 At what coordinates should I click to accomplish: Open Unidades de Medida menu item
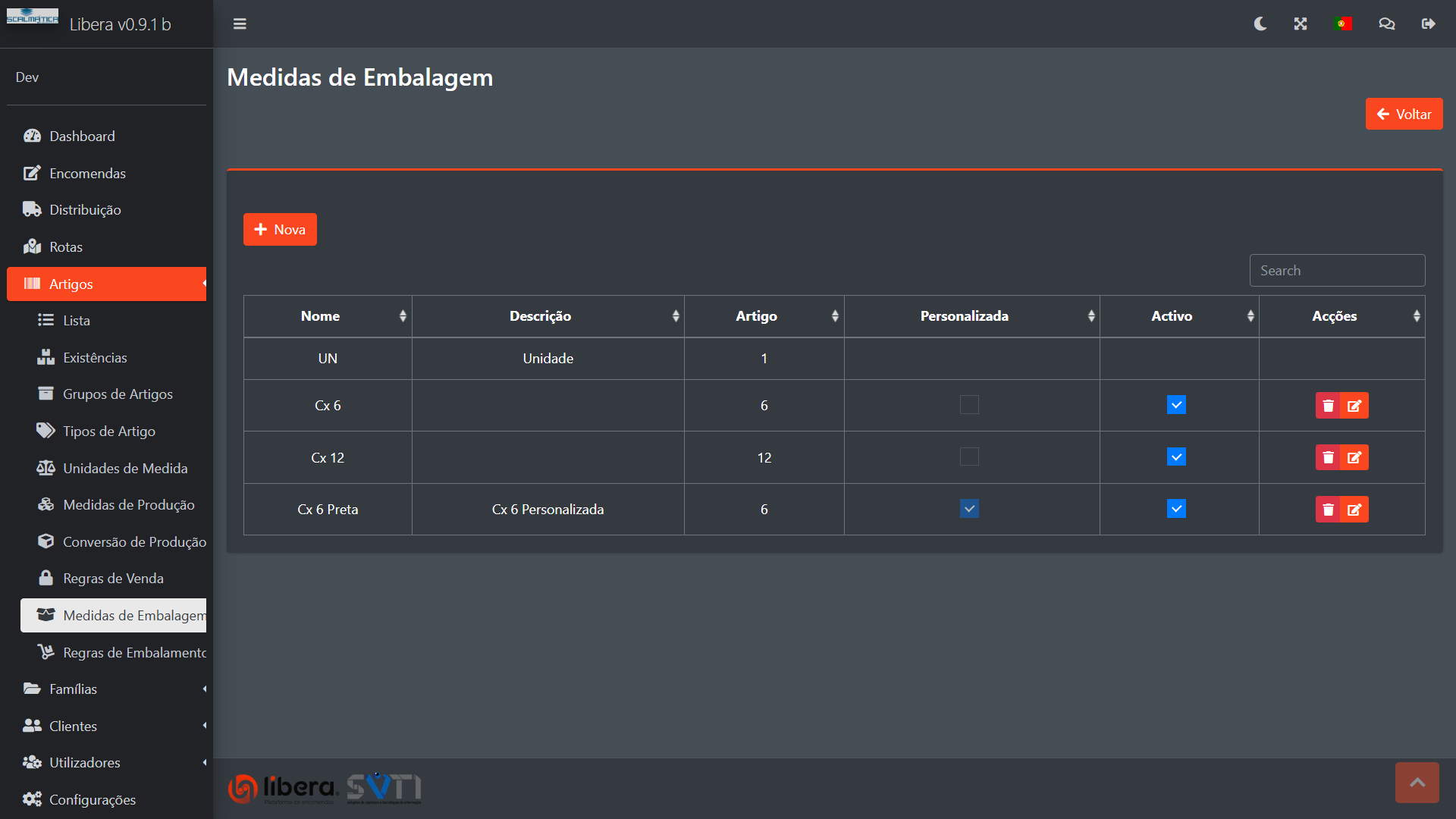[x=125, y=468]
